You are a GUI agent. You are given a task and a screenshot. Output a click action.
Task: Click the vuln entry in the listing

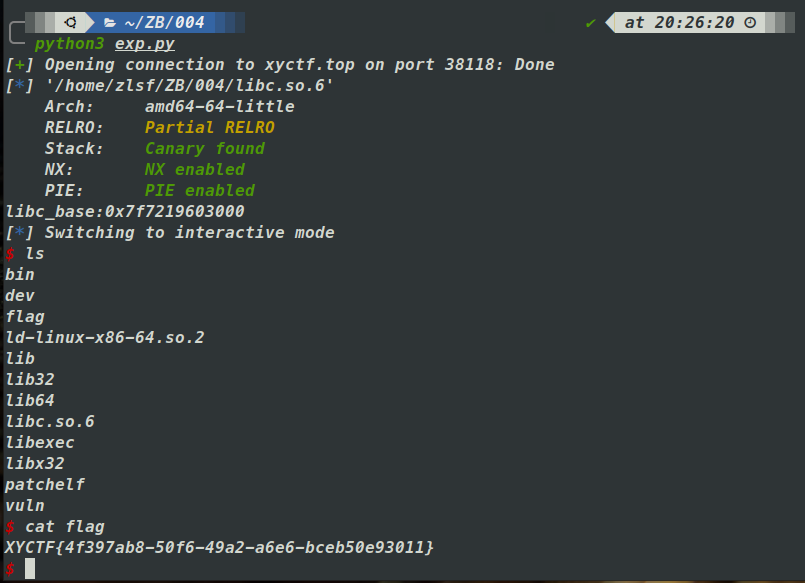(x=25, y=506)
